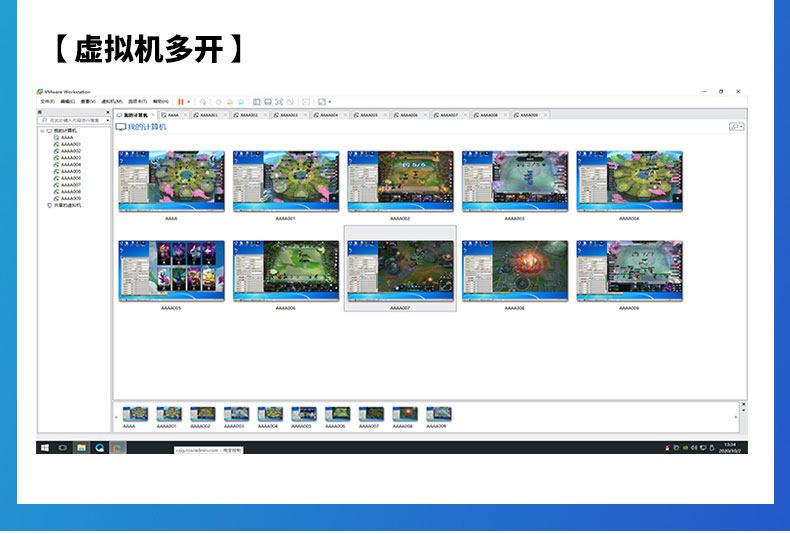The height and width of the screenshot is (534, 790).
Task: Click the full screen mode icon
Action: pos(279,102)
